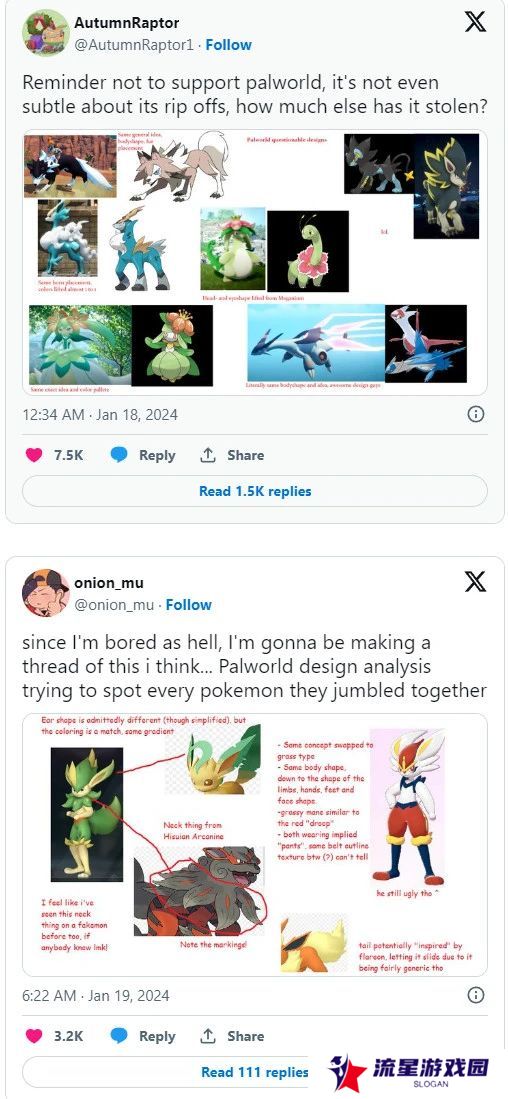Read 111 replies on the second tweet
The height and width of the screenshot is (1099, 508).
pyautogui.click(x=254, y=1072)
